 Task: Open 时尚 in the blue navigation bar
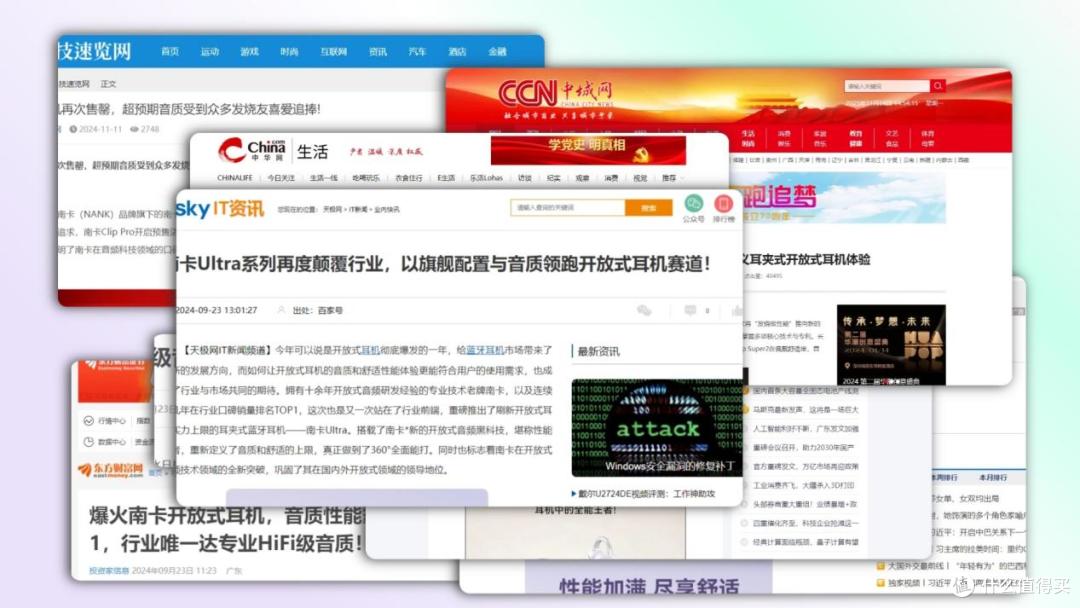click(289, 52)
